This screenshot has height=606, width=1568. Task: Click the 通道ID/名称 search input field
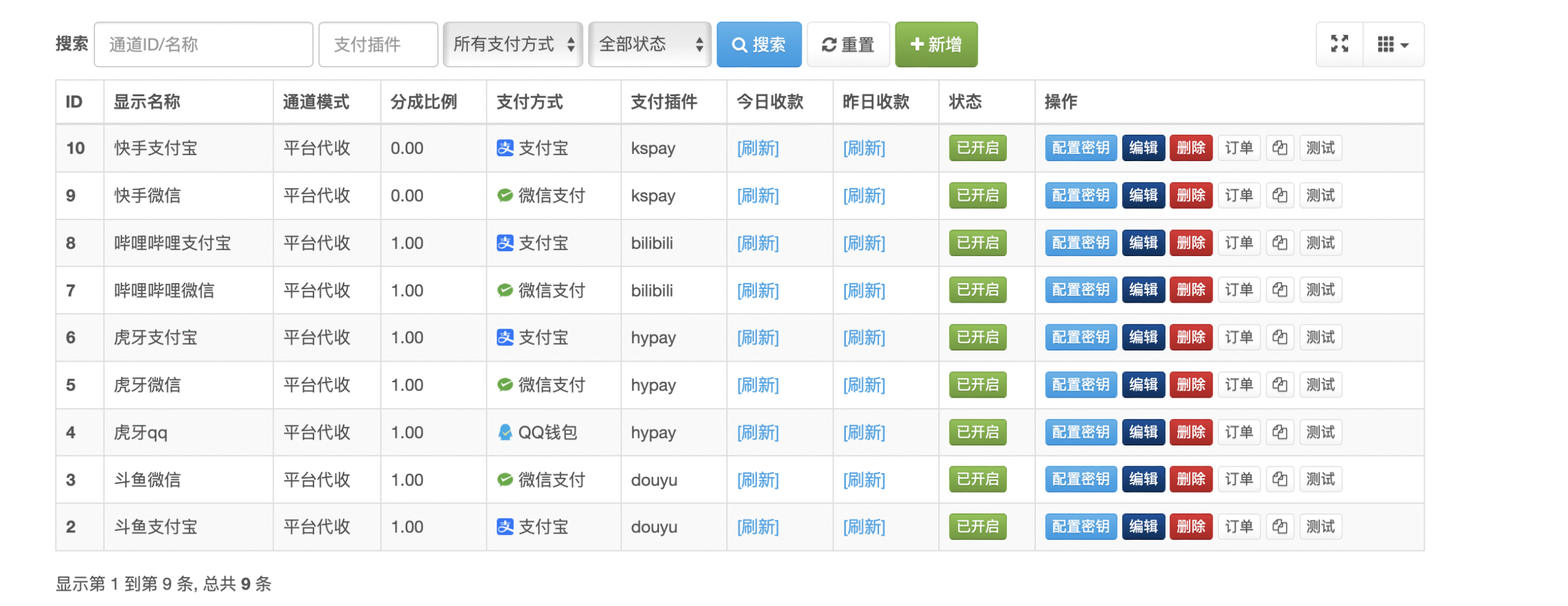[x=203, y=44]
